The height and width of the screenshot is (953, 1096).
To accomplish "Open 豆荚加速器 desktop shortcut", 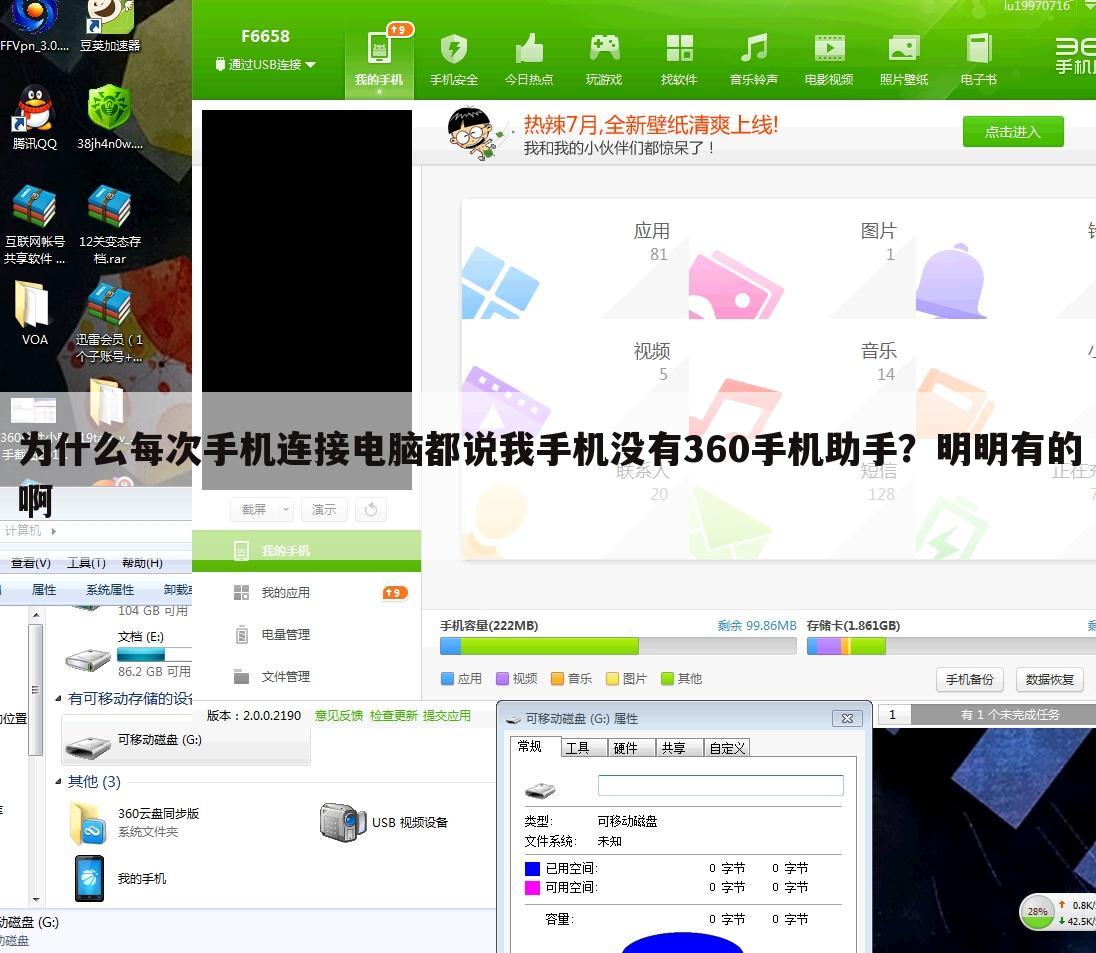I will click(109, 28).
